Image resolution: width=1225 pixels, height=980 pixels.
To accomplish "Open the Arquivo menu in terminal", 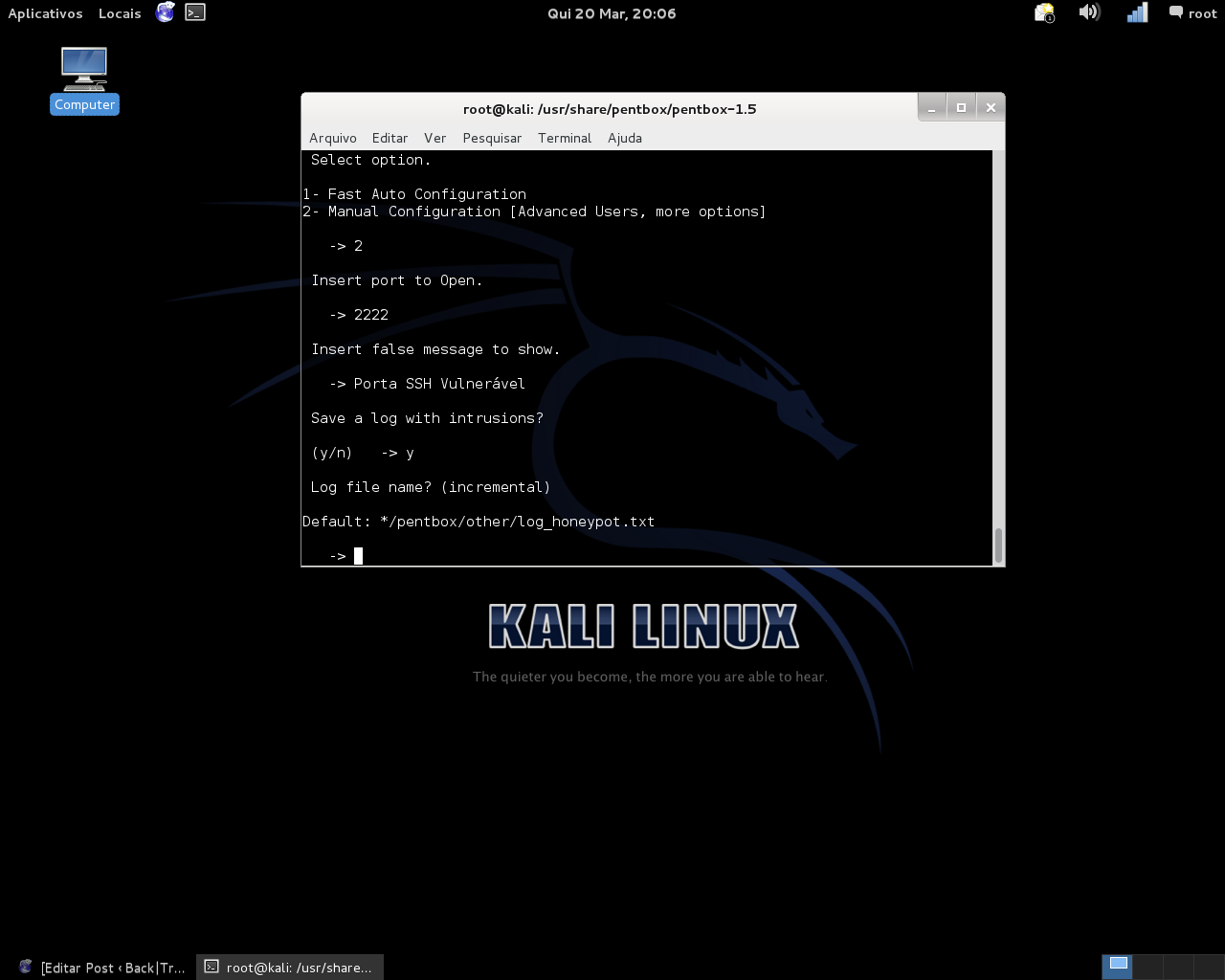I will click(333, 138).
